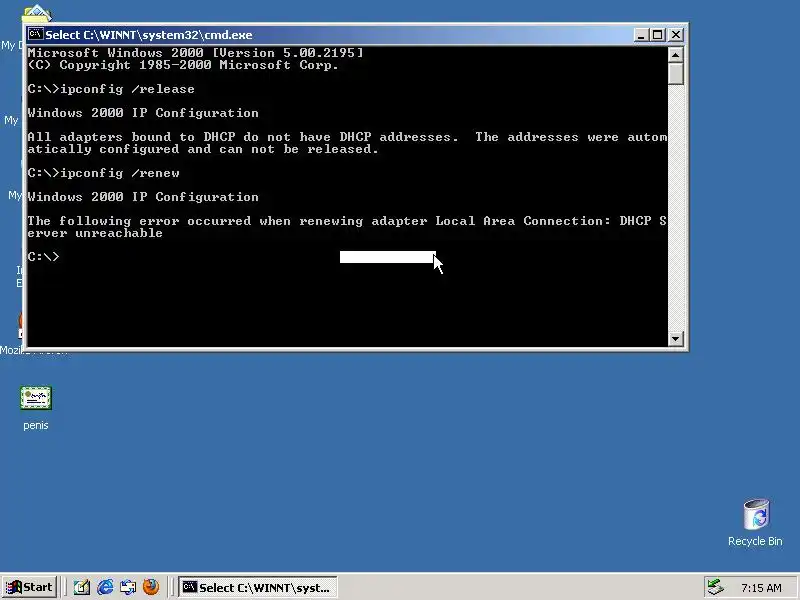Click the console vertical scrollbar thumb

click(676, 73)
